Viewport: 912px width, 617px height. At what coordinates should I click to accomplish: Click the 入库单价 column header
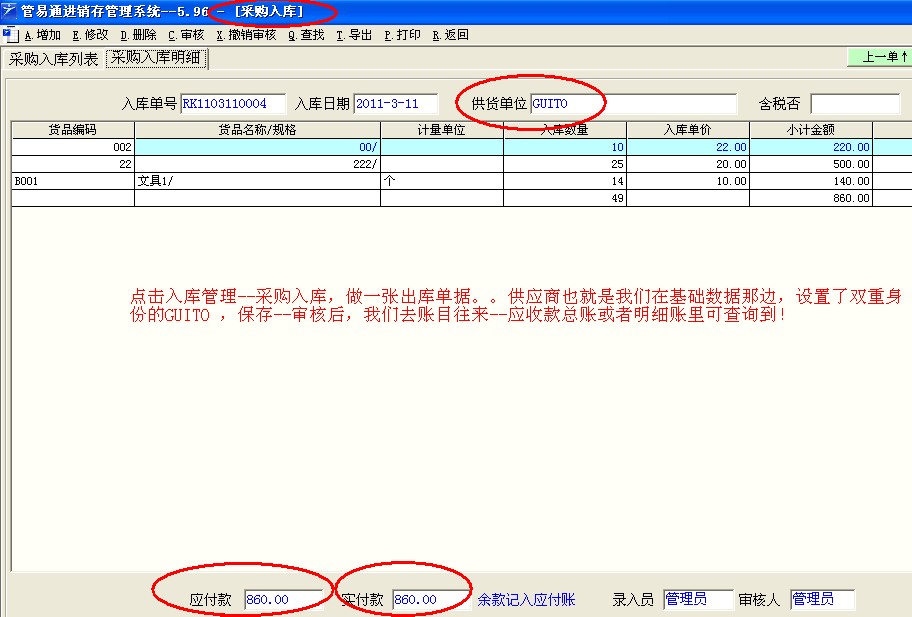(688, 130)
